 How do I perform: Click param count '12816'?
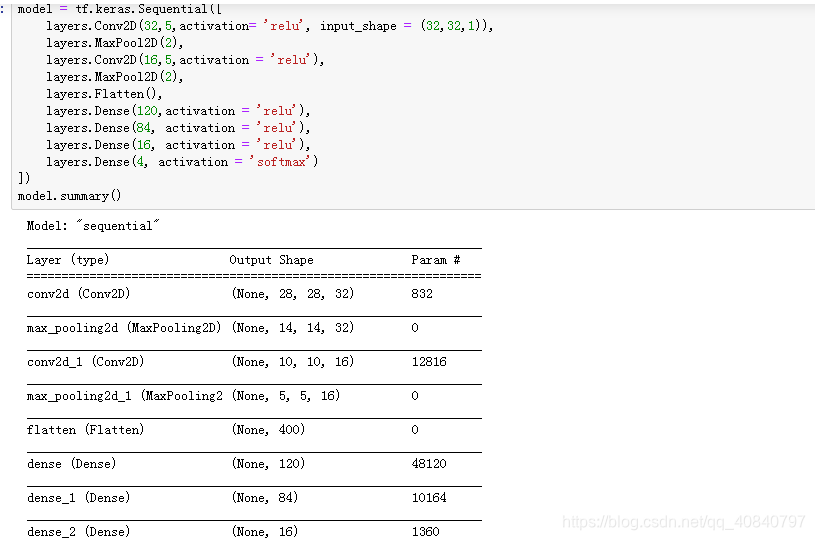429,362
